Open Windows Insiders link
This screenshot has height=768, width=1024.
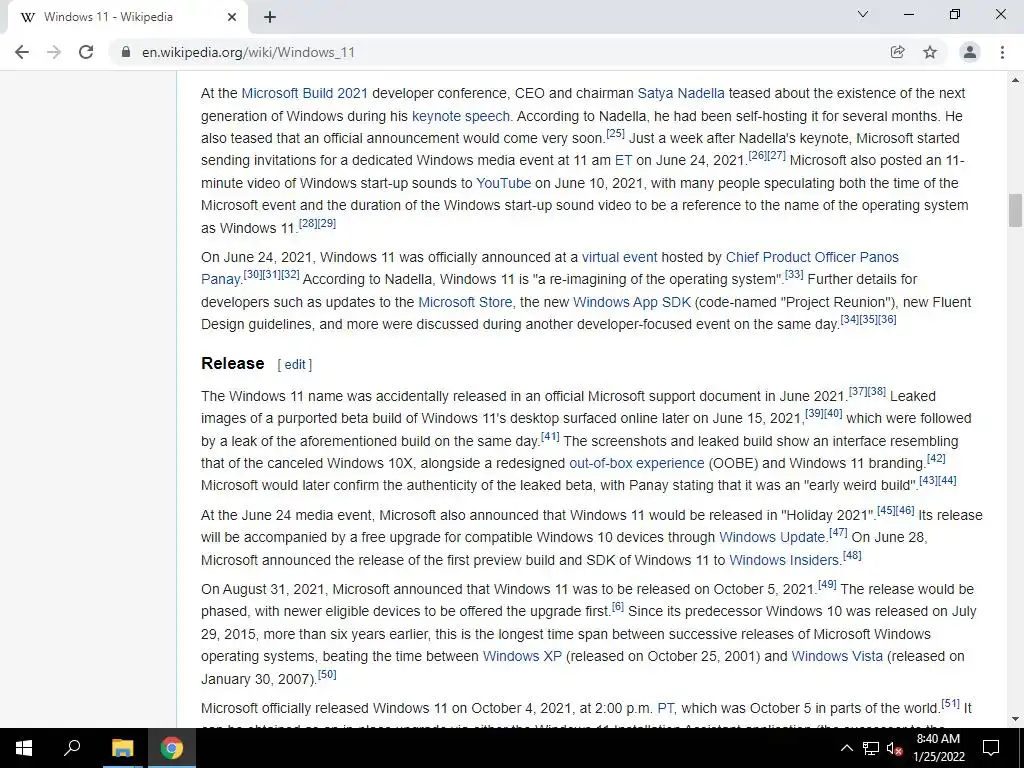coord(784,560)
